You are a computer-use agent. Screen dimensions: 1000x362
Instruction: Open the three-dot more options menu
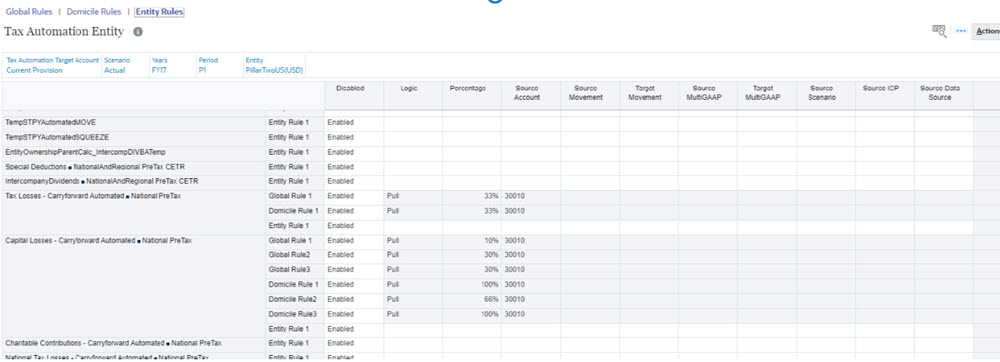tap(961, 31)
